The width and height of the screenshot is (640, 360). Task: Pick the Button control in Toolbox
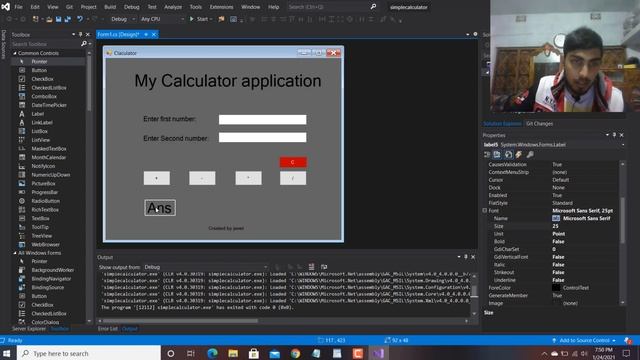(39, 70)
